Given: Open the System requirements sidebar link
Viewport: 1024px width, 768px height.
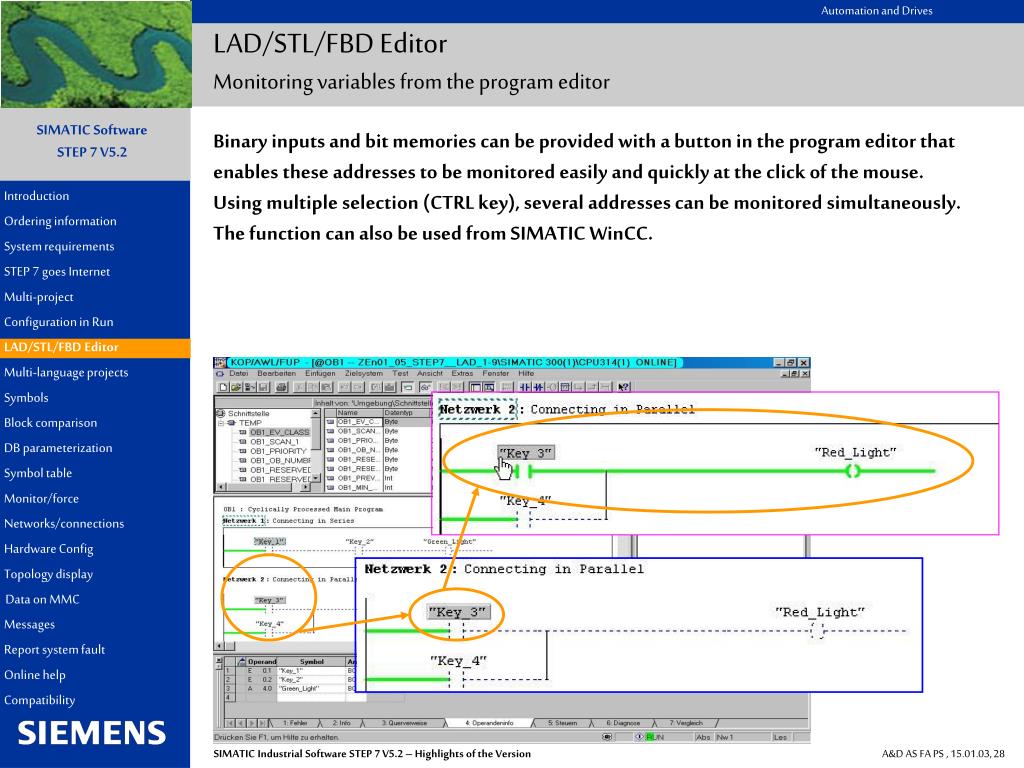Looking at the screenshot, I should (59, 246).
